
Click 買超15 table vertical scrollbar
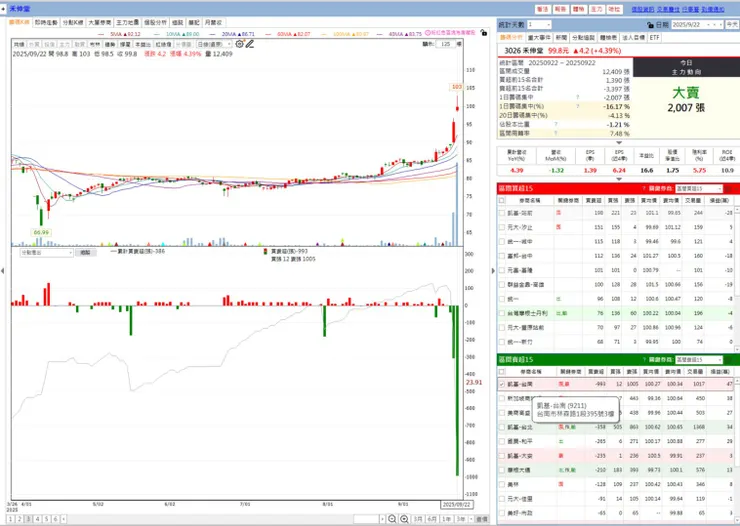click(x=737, y=278)
